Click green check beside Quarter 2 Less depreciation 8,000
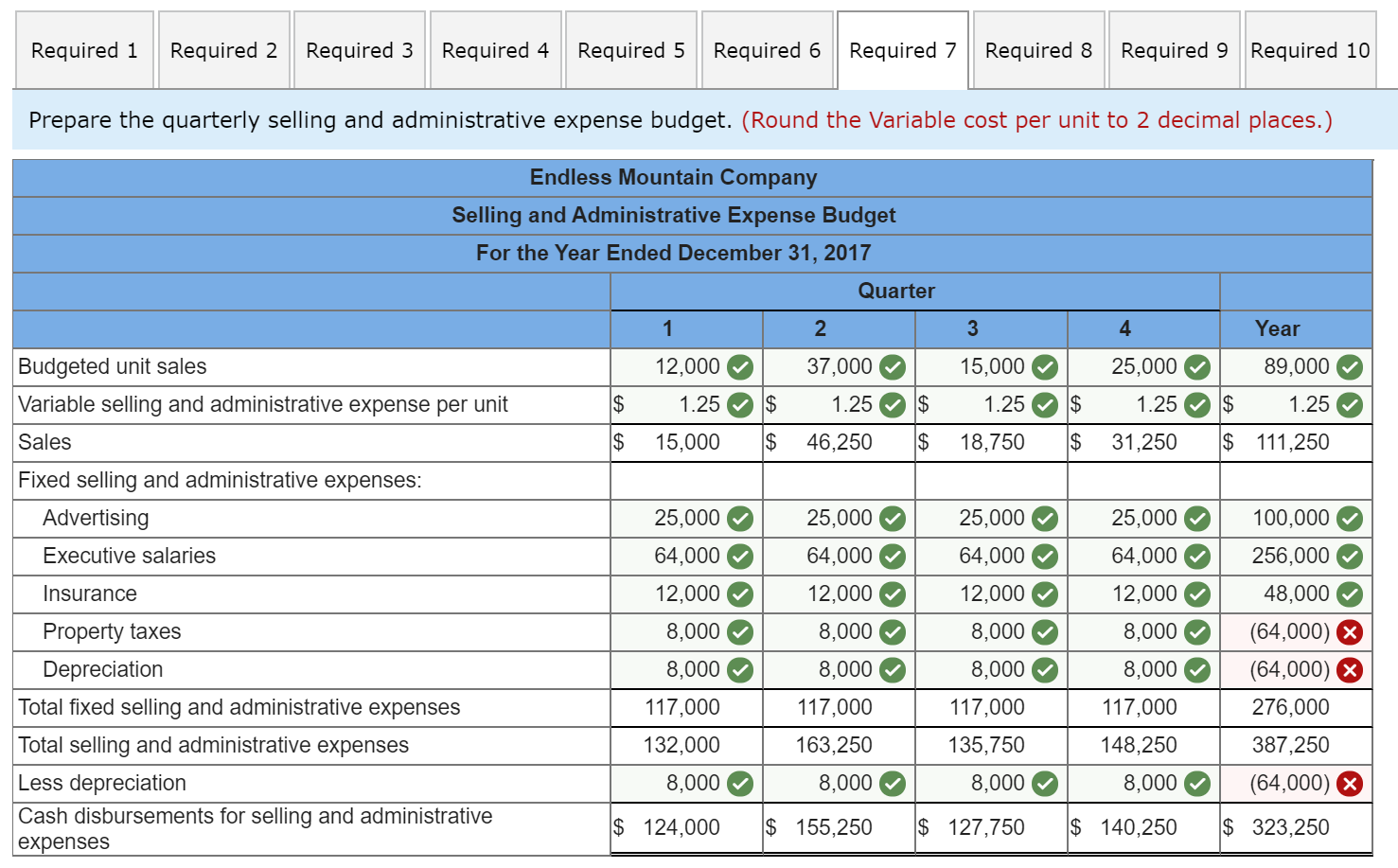 [x=893, y=784]
